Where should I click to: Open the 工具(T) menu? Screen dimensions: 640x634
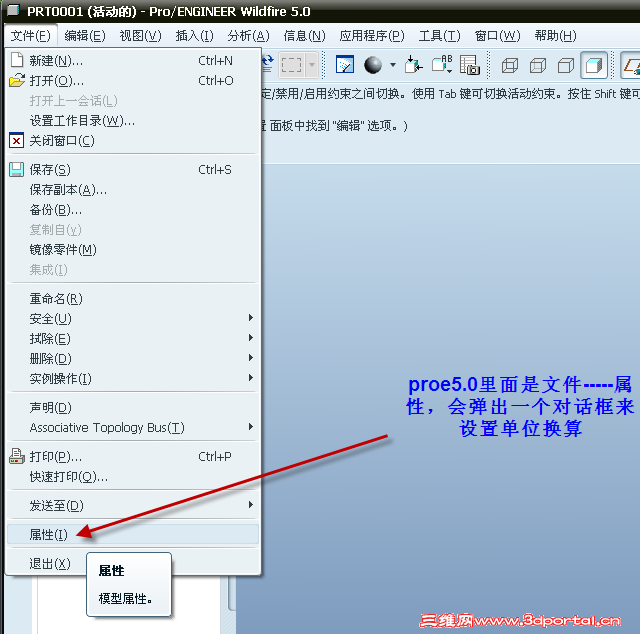[439, 36]
